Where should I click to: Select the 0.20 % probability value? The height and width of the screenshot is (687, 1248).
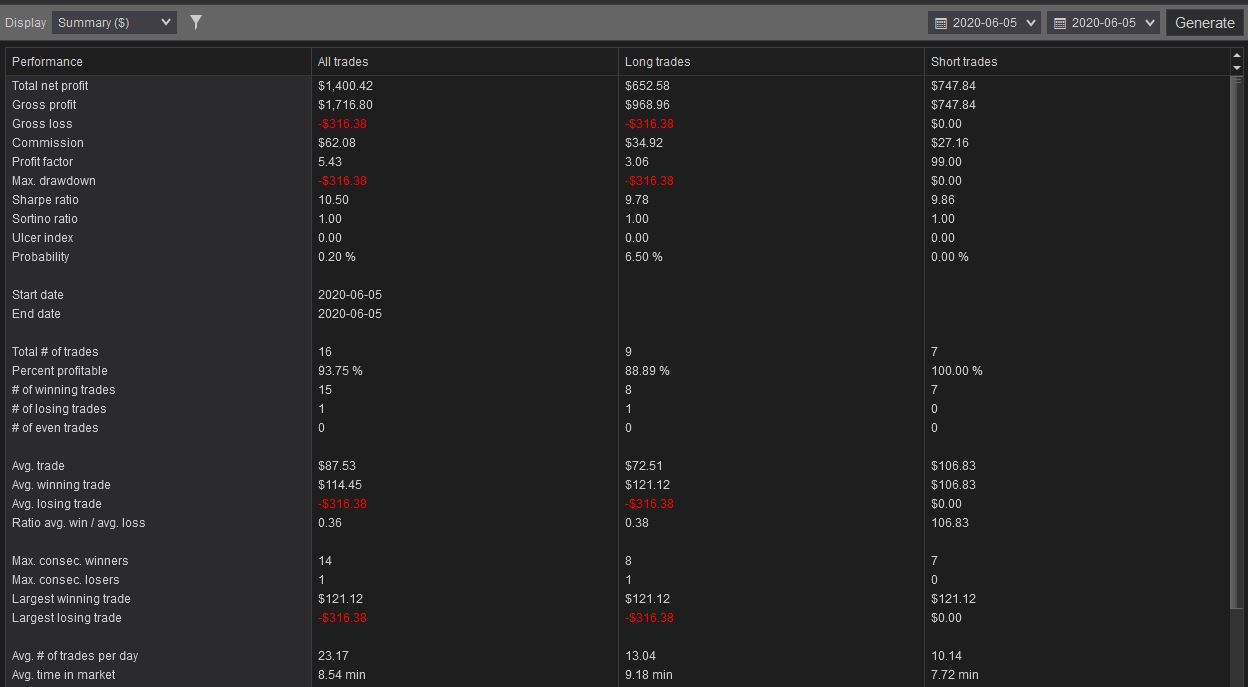coord(337,257)
